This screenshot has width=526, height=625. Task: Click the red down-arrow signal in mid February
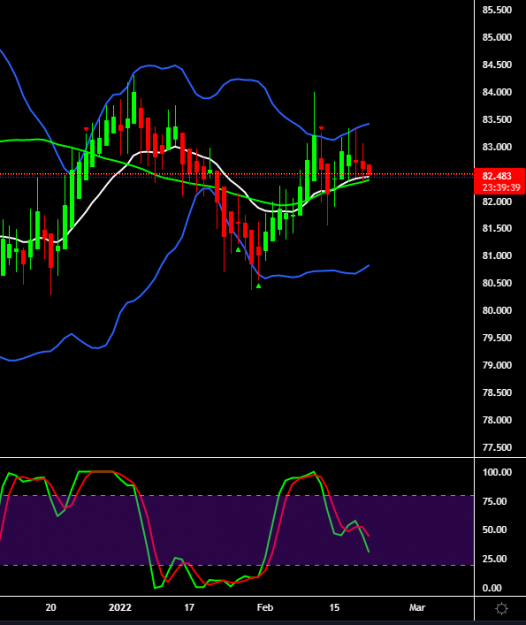(x=321, y=128)
